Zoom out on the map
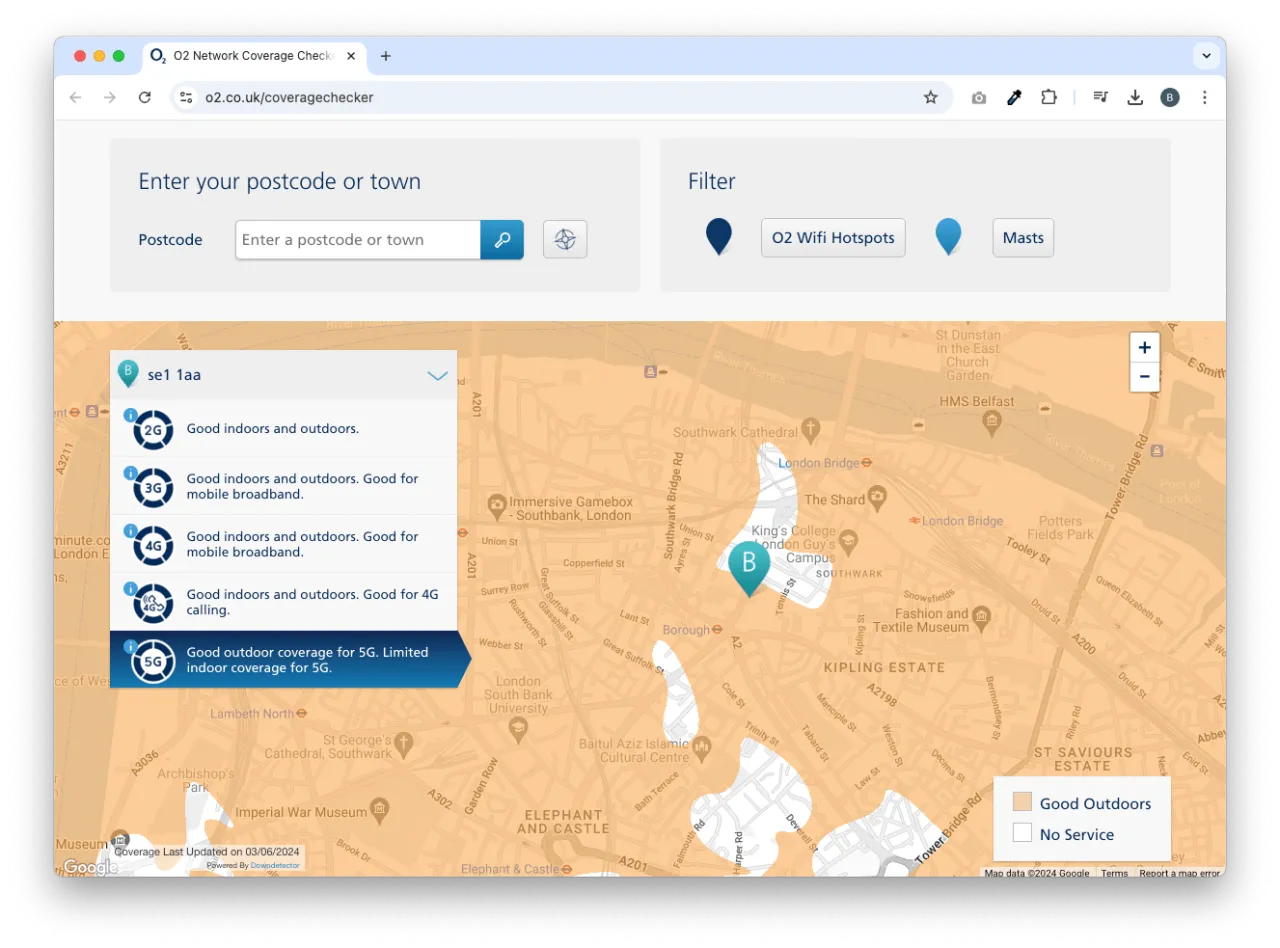The width and height of the screenshot is (1280, 948). pyautogui.click(x=1145, y=377)
